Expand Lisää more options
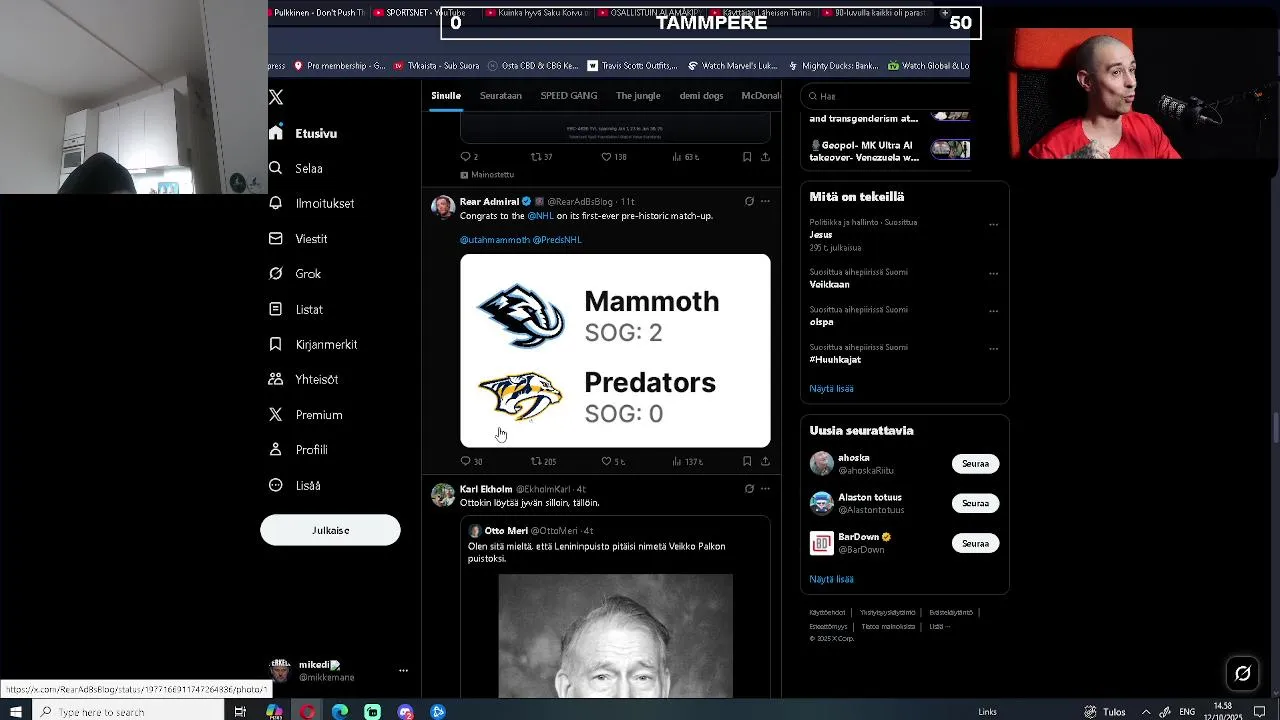Viewport: 1280px width, 720px height. click(295, 485)
